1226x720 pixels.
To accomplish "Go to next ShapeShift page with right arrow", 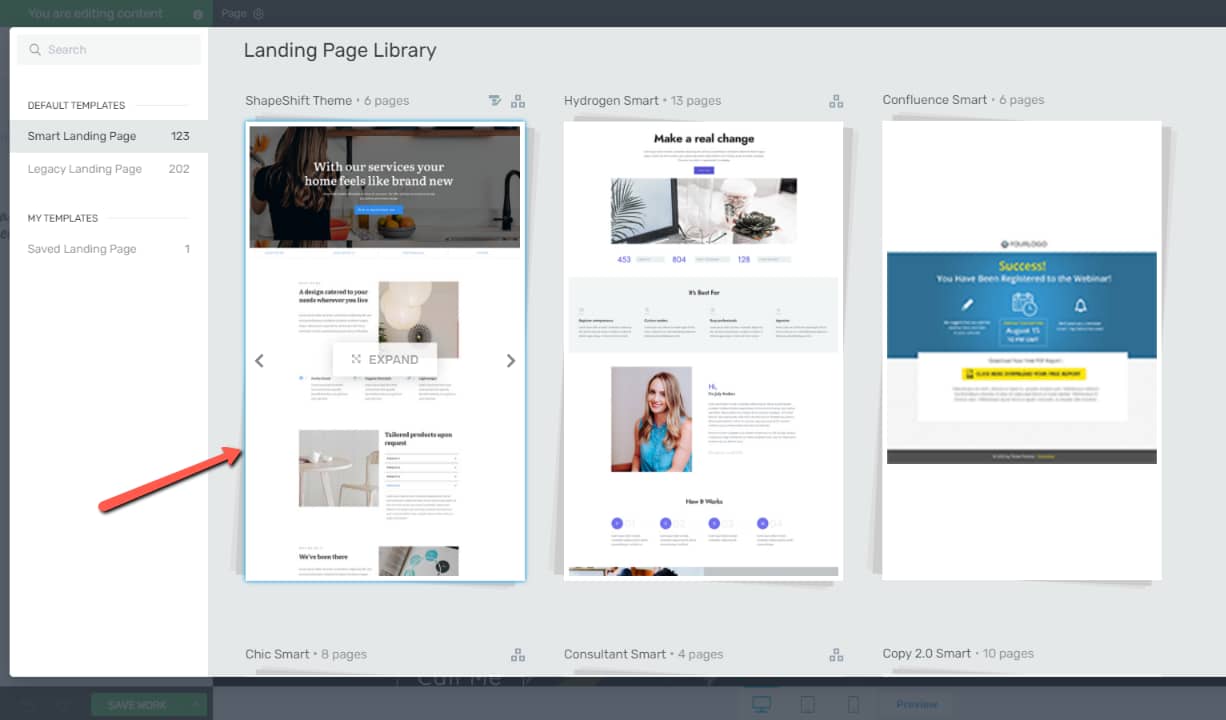I will (x=511, y=361).
